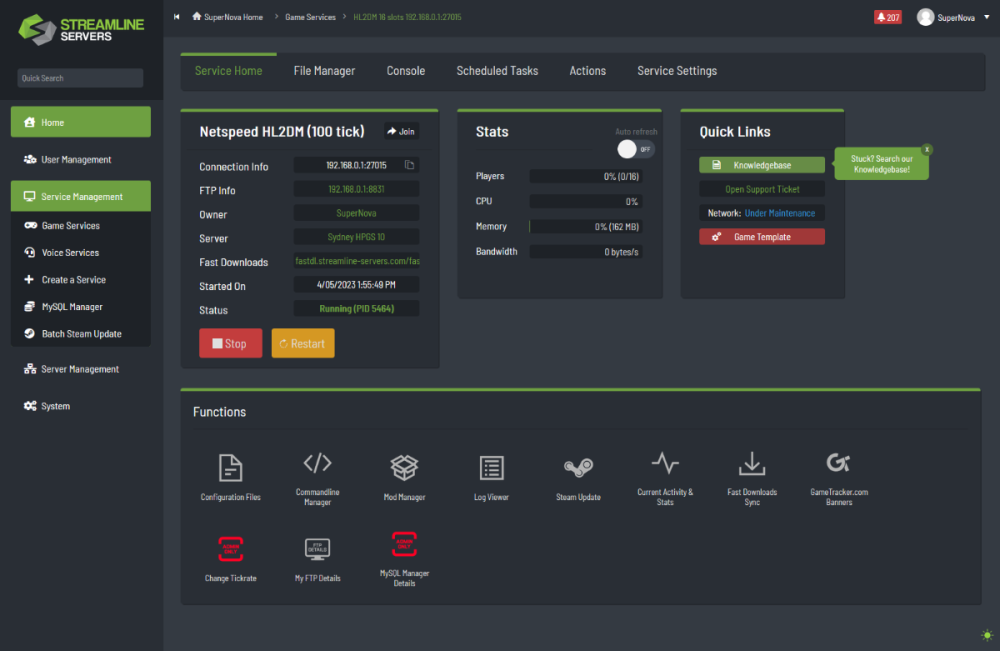
Task: Open the Log Viewer
Action: (x=491, y=468)
